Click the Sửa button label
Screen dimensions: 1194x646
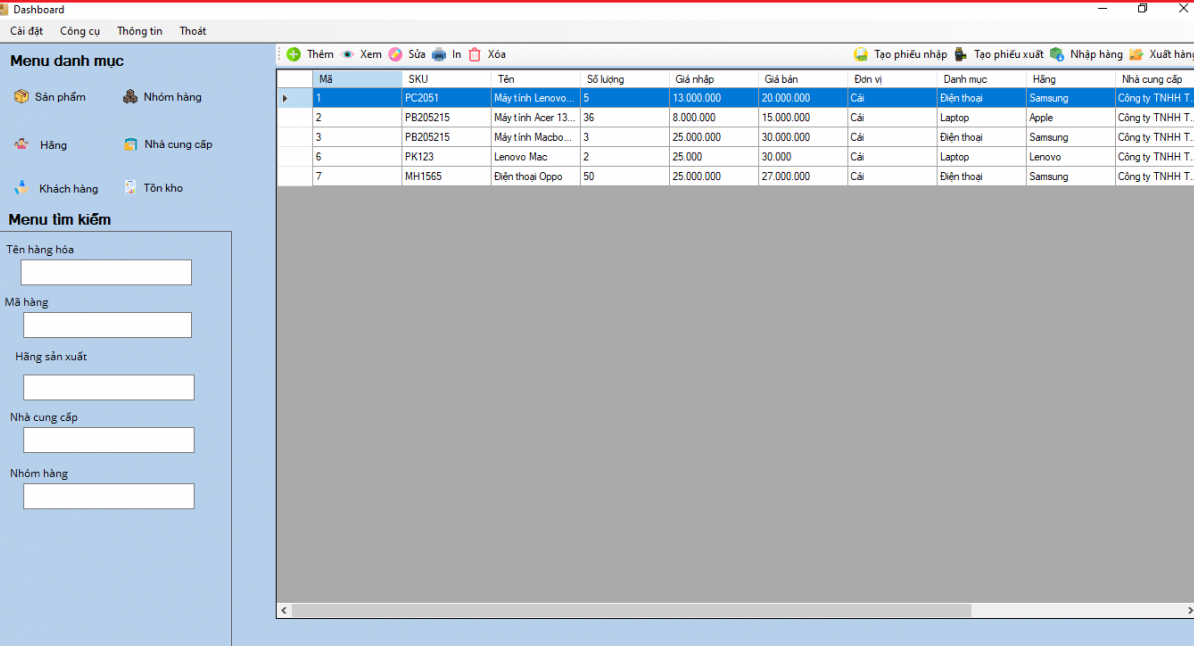pos(417,54)
